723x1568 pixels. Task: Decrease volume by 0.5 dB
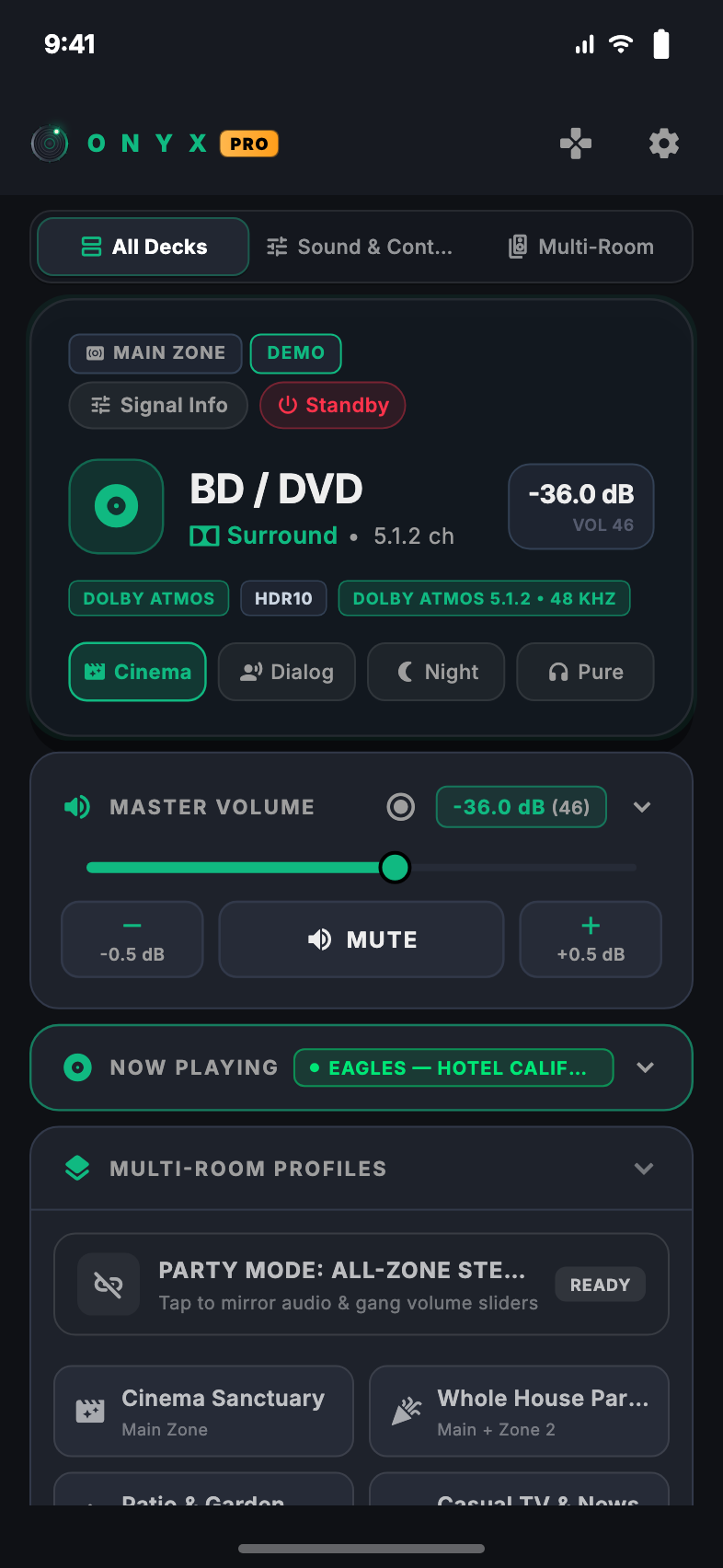pos(132,940)
